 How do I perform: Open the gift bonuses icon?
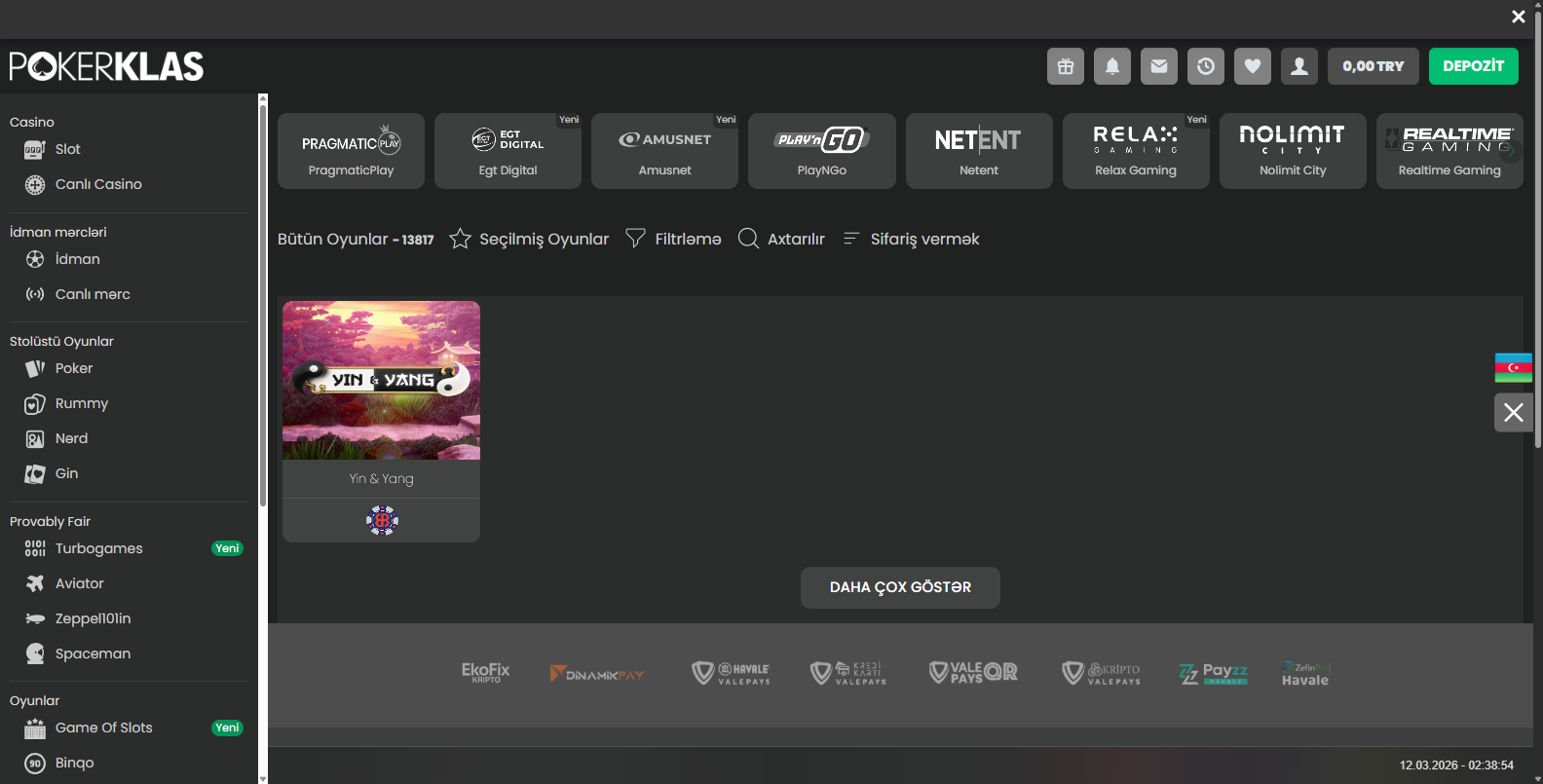point(1066,66)
